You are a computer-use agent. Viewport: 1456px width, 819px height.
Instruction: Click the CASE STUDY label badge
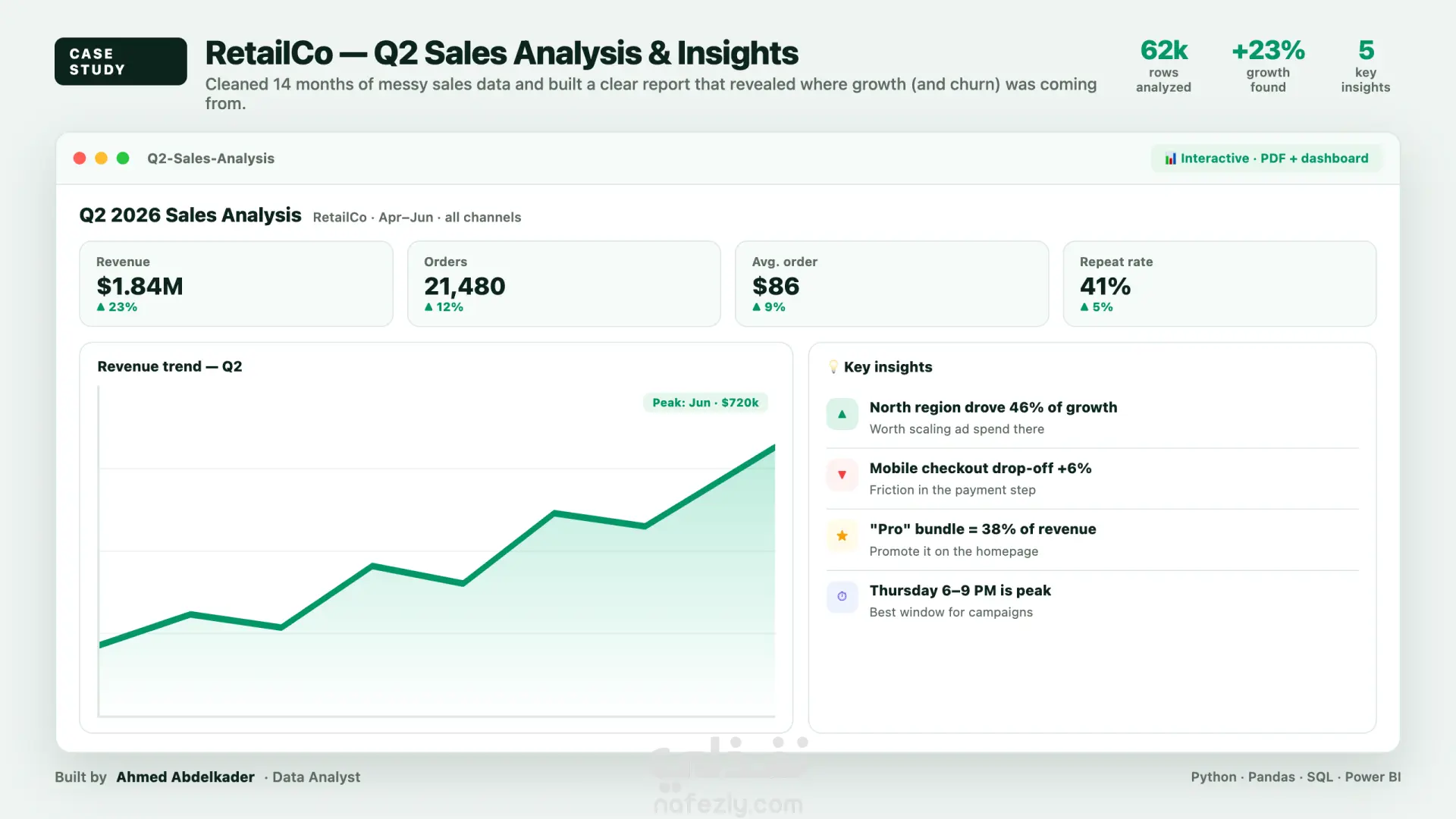121,61
